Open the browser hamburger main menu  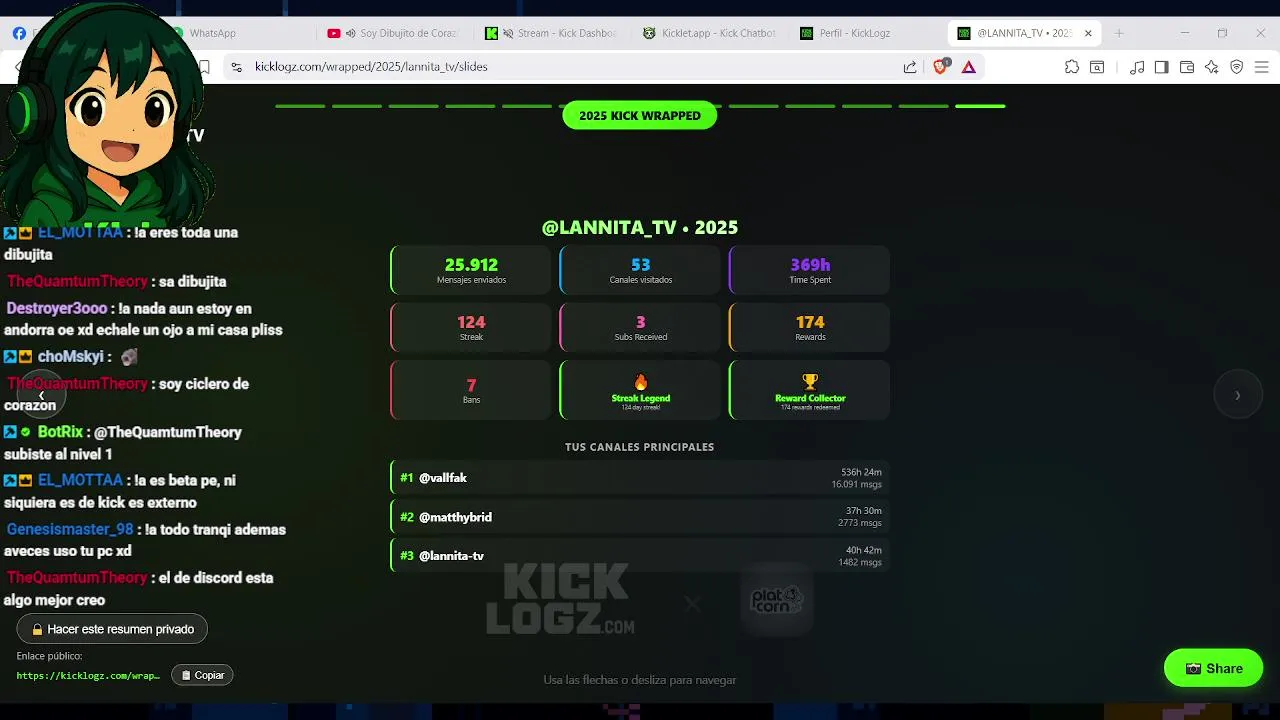click(1263, 67)
